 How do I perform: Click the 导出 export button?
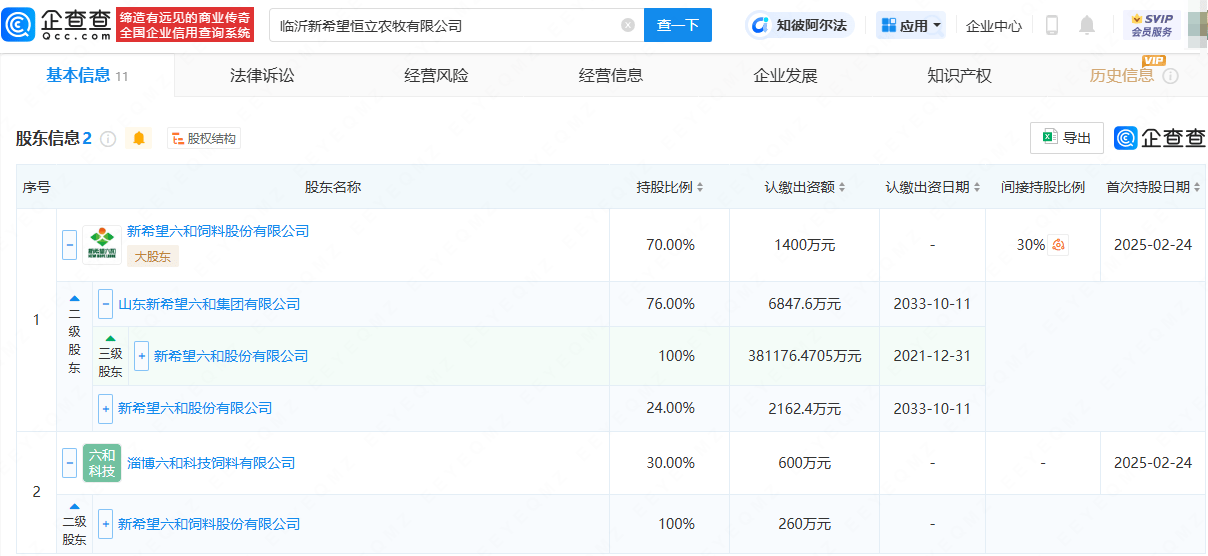pos(1067,138)
